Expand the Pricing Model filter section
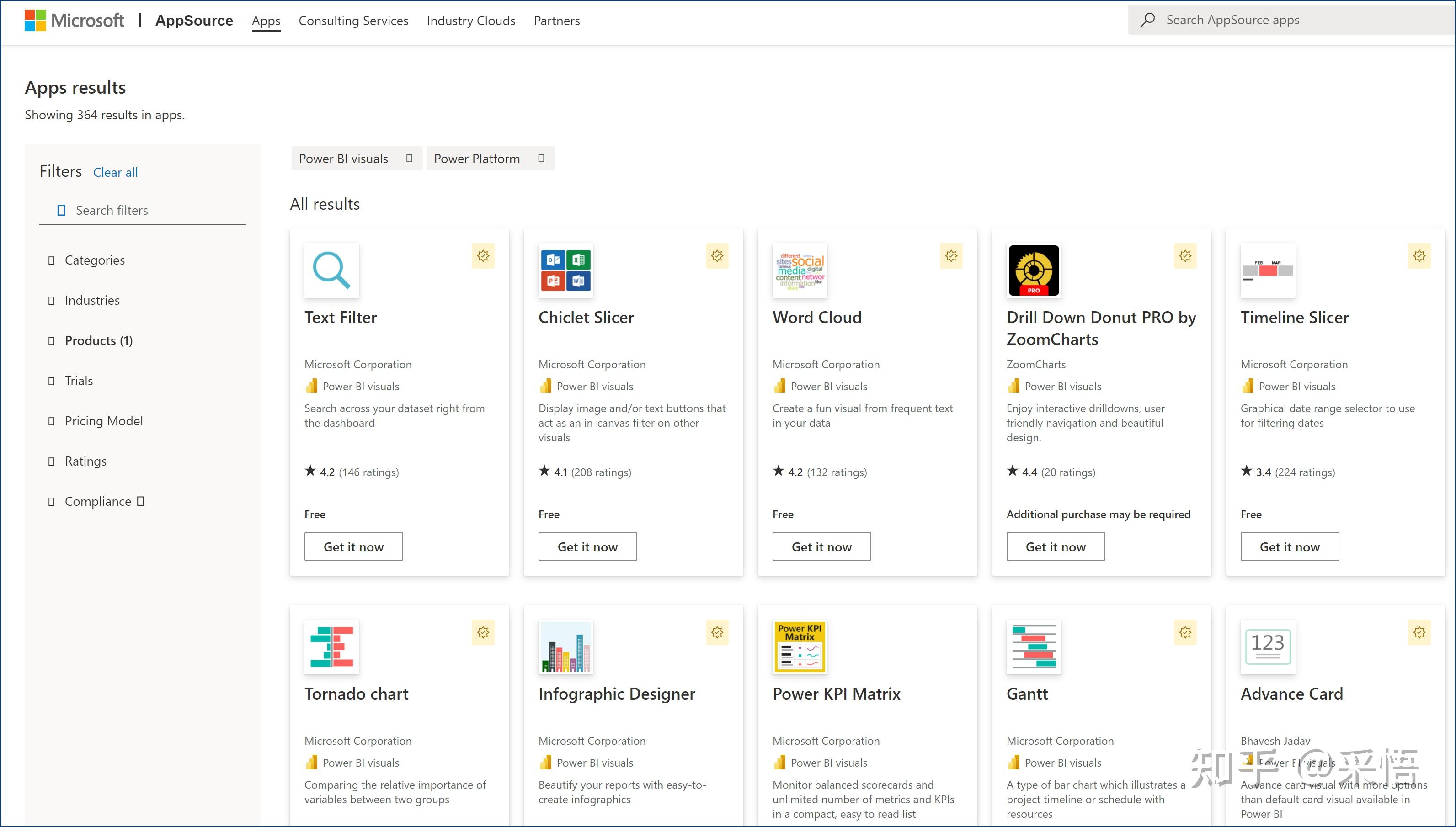The width and height of the screenshot is (1456, 827). coord(96,421)
